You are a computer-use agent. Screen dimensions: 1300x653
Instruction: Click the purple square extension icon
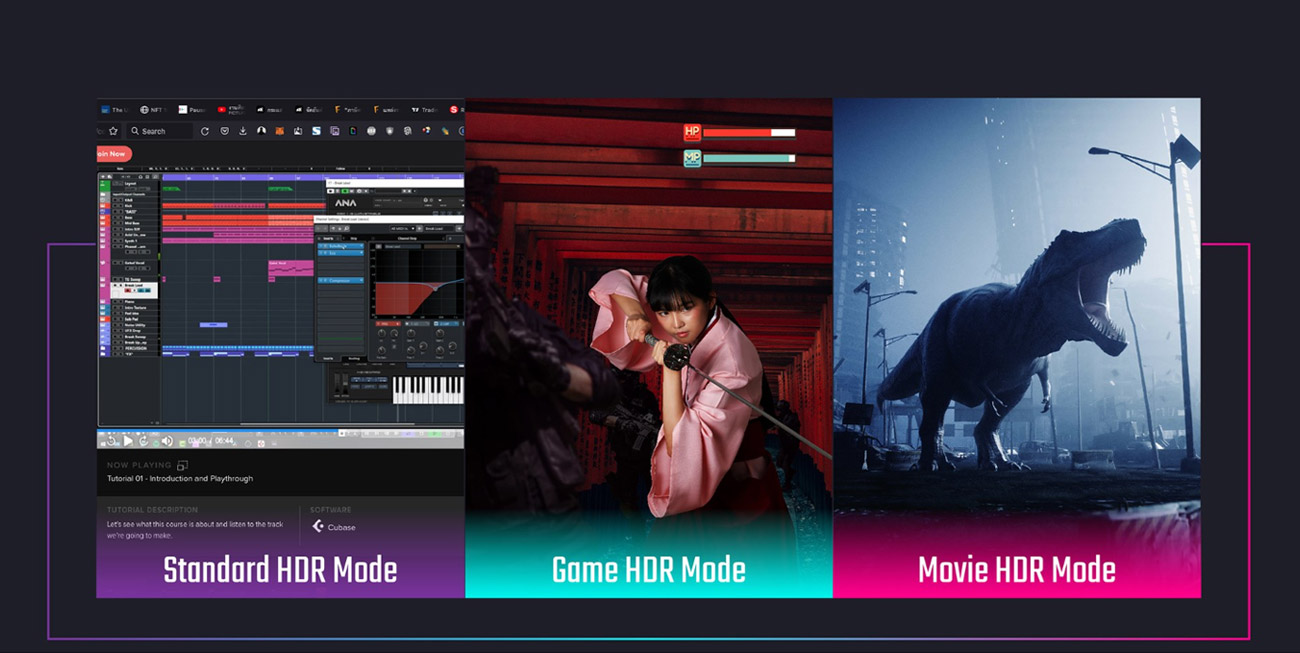(334, 131)
